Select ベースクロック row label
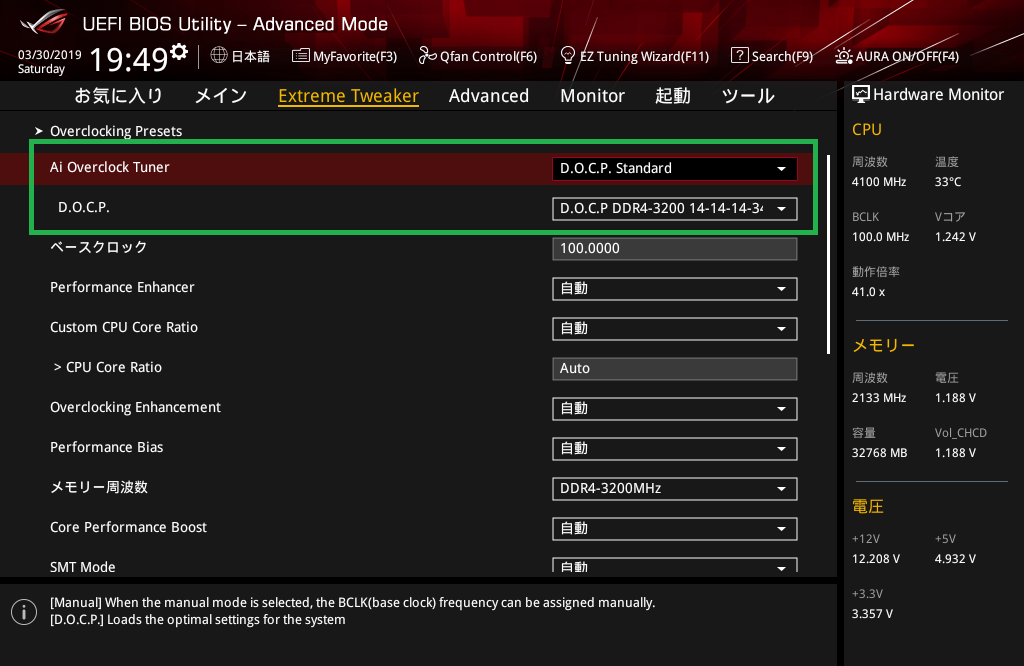Image resolution: width=1024 pixels, height=666 pixels. pos(98,247)
